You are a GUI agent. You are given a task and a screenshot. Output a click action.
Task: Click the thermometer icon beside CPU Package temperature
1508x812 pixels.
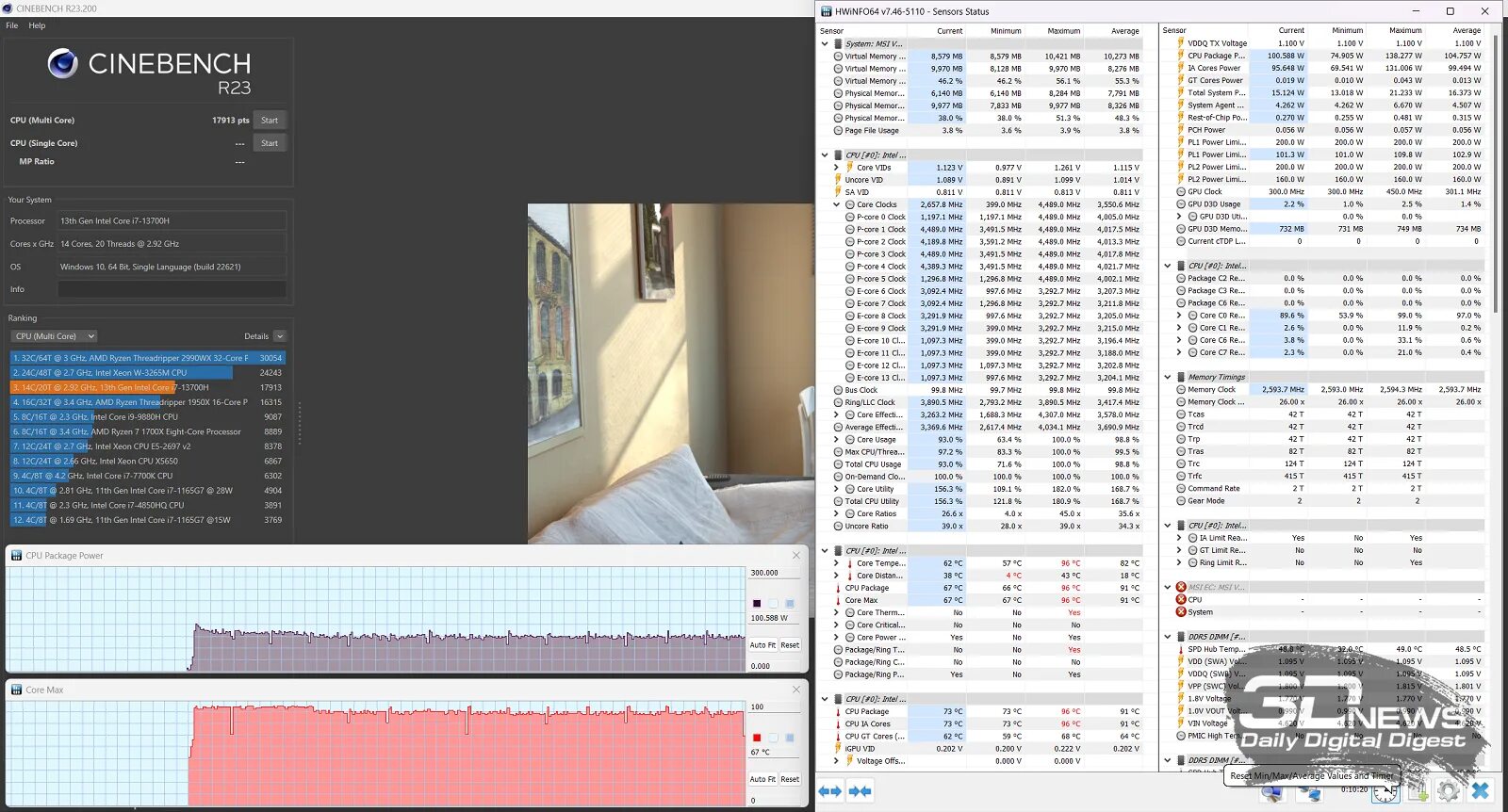(838, 588)
